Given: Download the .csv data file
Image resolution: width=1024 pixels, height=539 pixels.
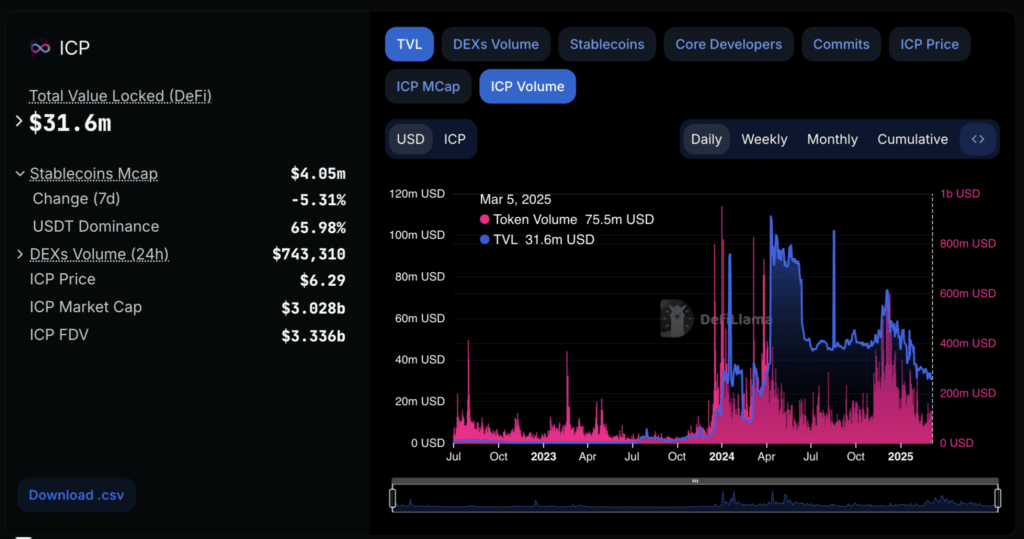Looking at the screenshot, I should click(x=76, y=495).
